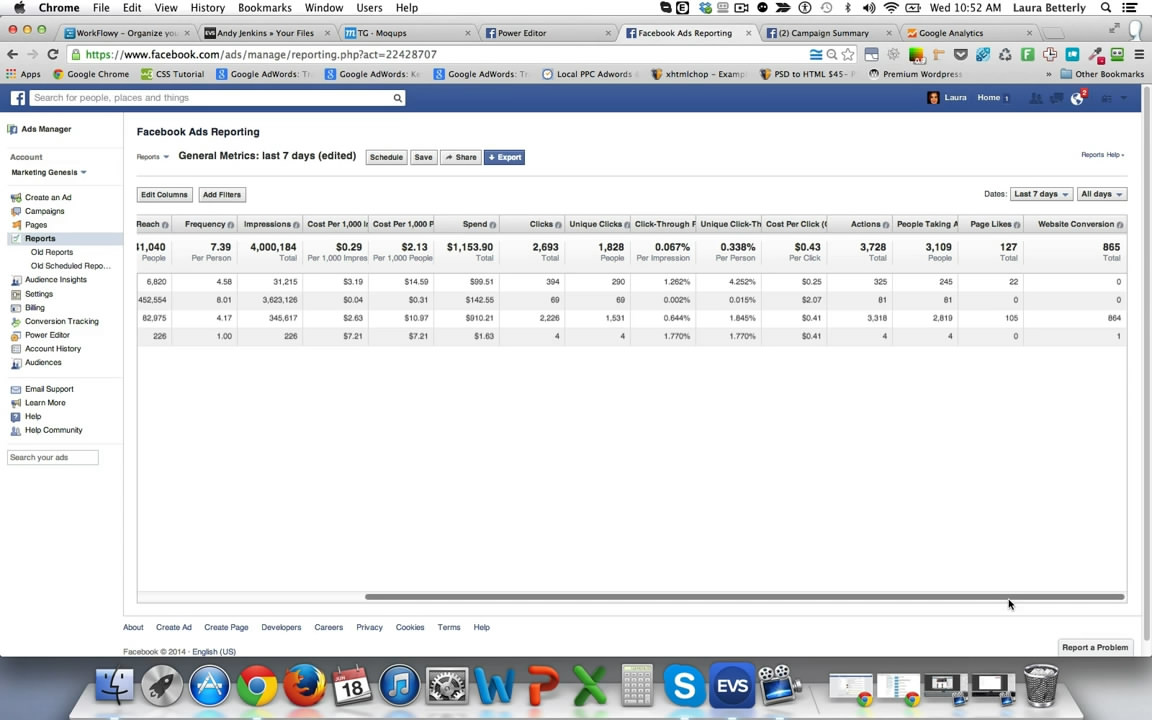Click the Conversion Tracking icon
1152x720 pixels.
15,322
